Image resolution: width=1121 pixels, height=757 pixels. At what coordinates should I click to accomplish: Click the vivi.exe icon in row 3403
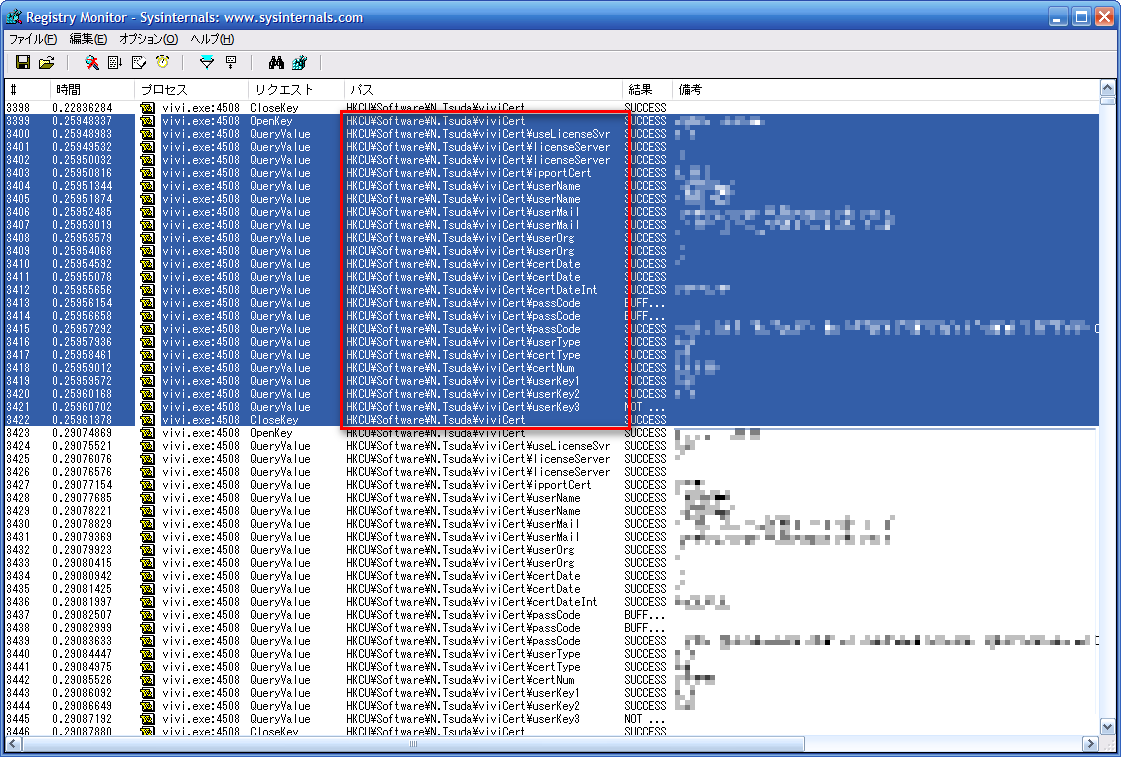coord(148,173)
